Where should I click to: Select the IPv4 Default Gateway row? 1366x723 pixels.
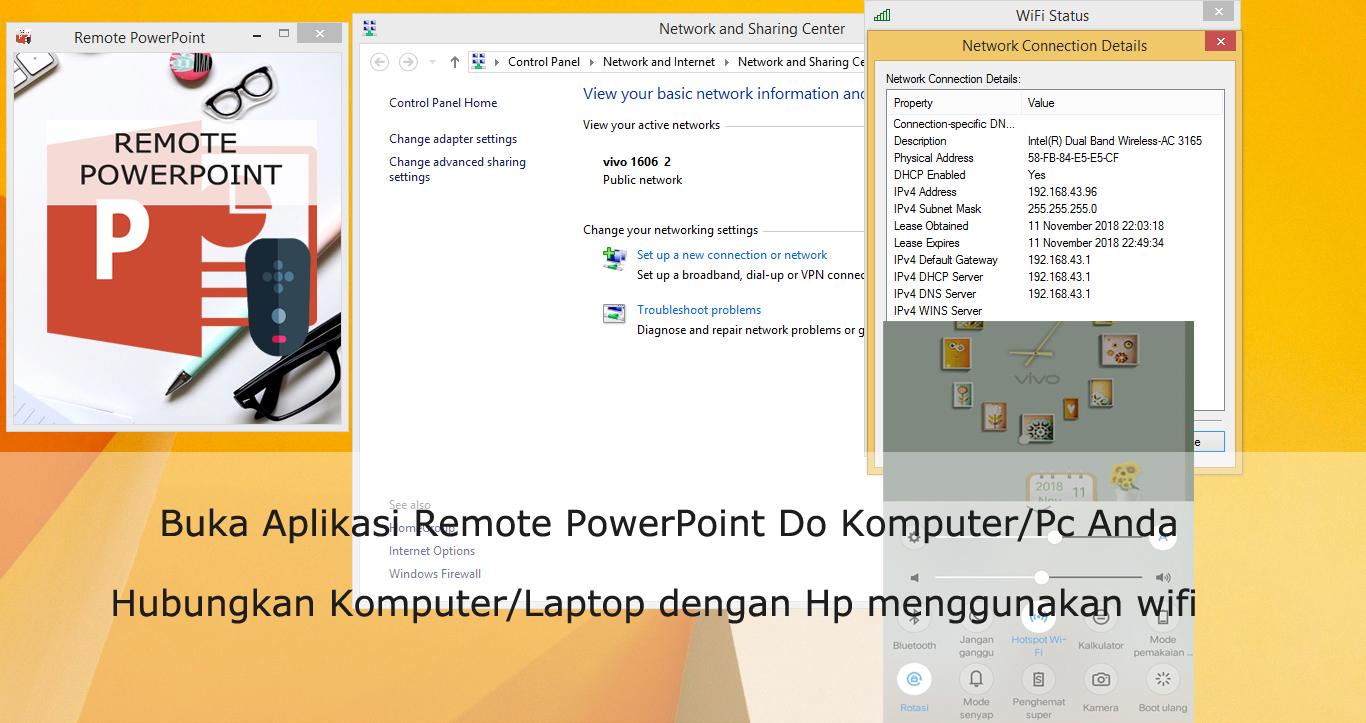1055,260
